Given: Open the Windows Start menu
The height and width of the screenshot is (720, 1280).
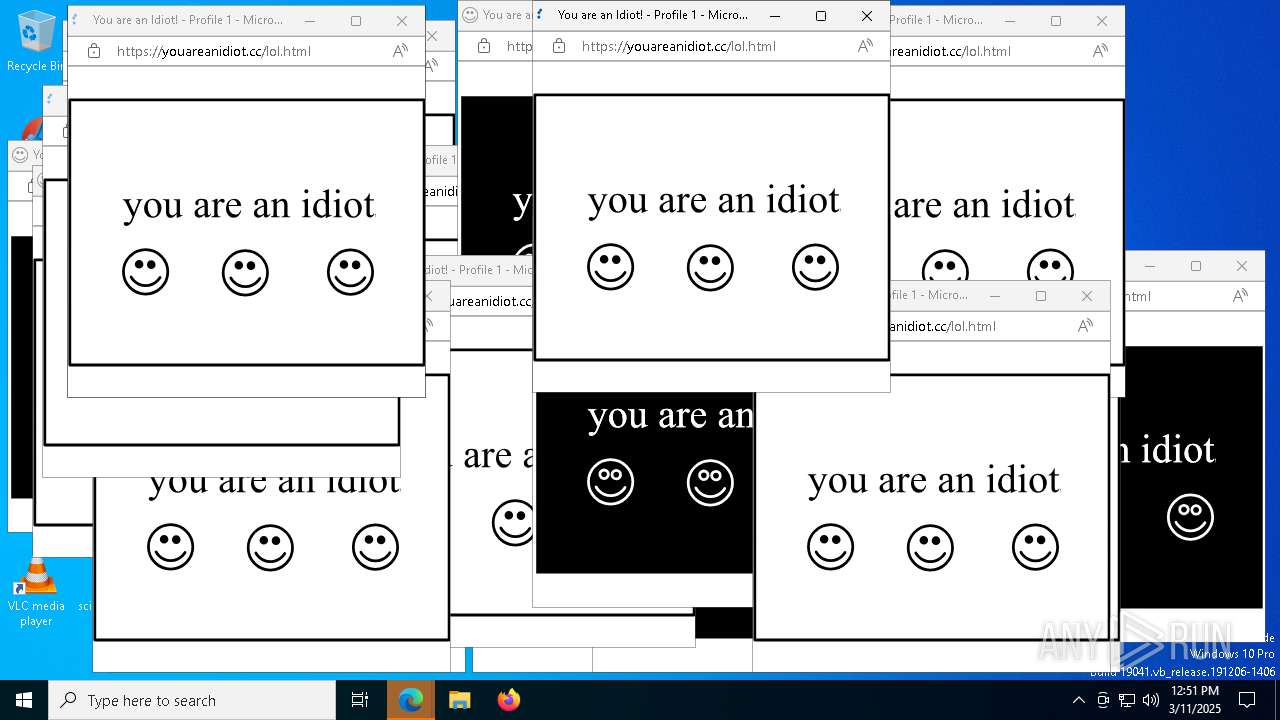Looking at the screenshot, I should click(x=24, y=700).
